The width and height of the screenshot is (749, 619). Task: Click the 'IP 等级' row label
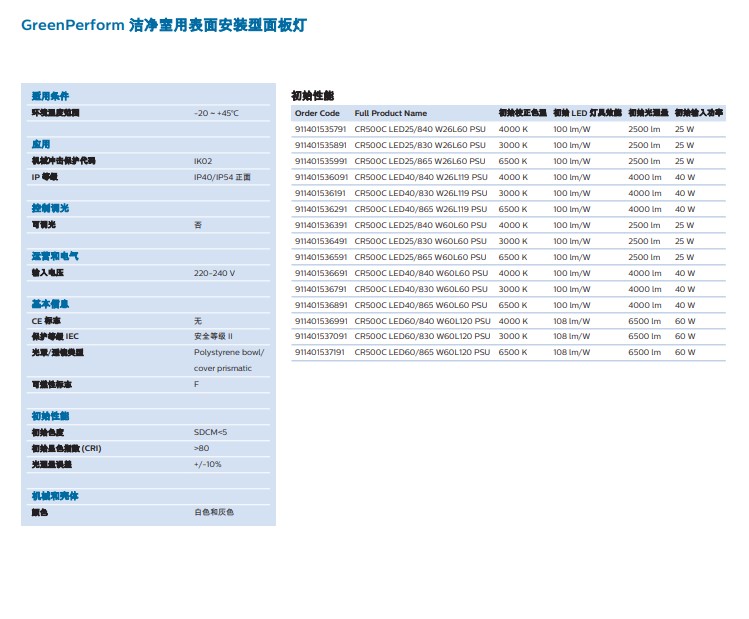(x=44, y=177)
